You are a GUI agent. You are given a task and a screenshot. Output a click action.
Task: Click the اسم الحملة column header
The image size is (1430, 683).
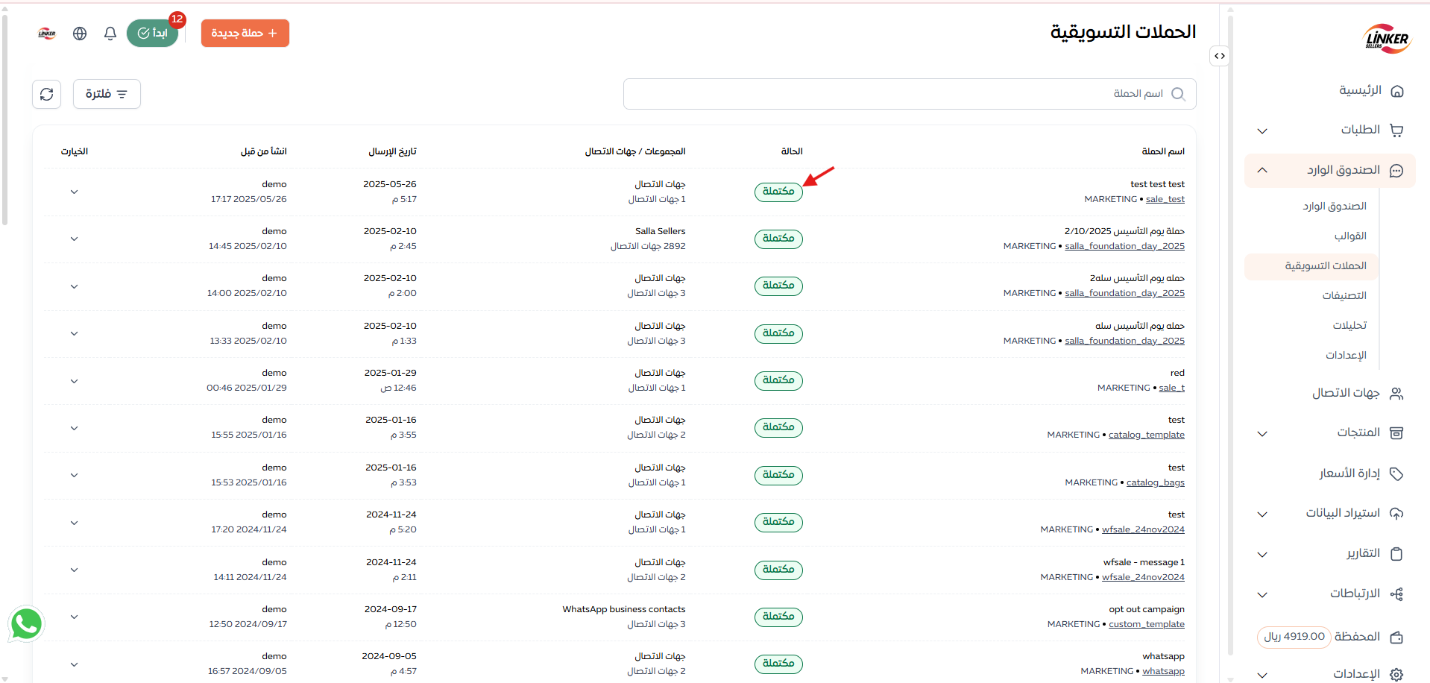click(x=1163, y=152)
